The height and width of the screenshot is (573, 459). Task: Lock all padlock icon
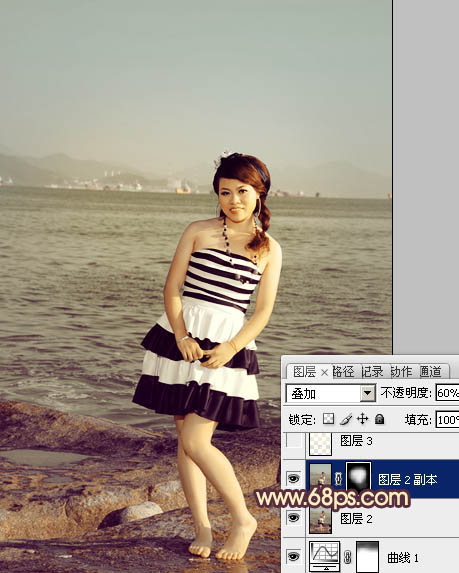coord(380,419)
